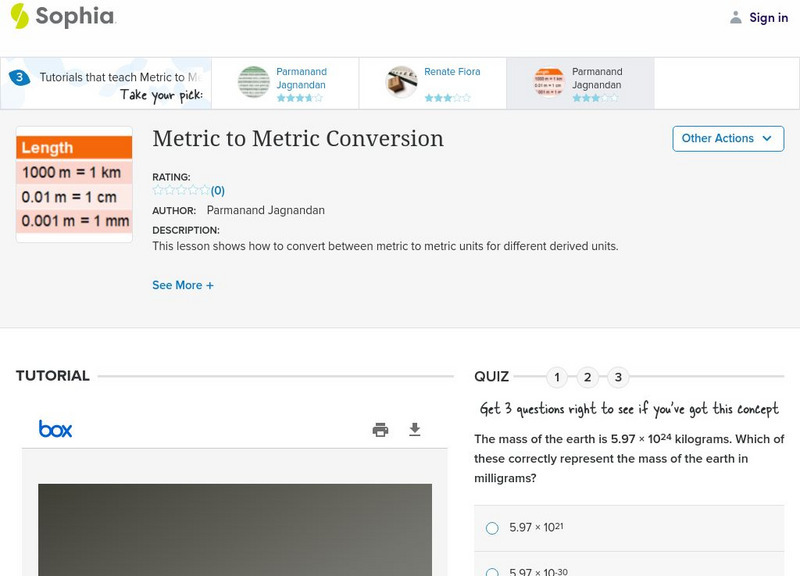Open the print icon above the tutorial
Image resolution: width=800 pixels, height=576 pixels.
pos(379,428)
